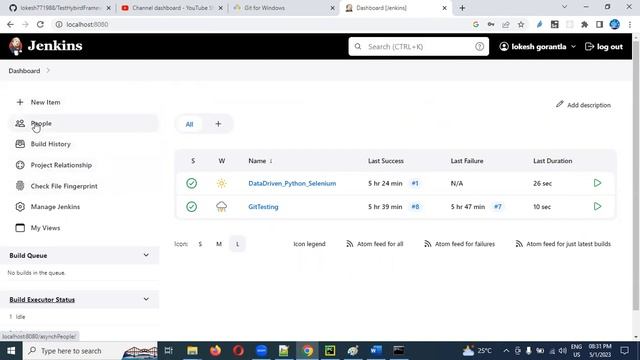Switch to Git for Windows tab
640x360 pixels.
284,8
